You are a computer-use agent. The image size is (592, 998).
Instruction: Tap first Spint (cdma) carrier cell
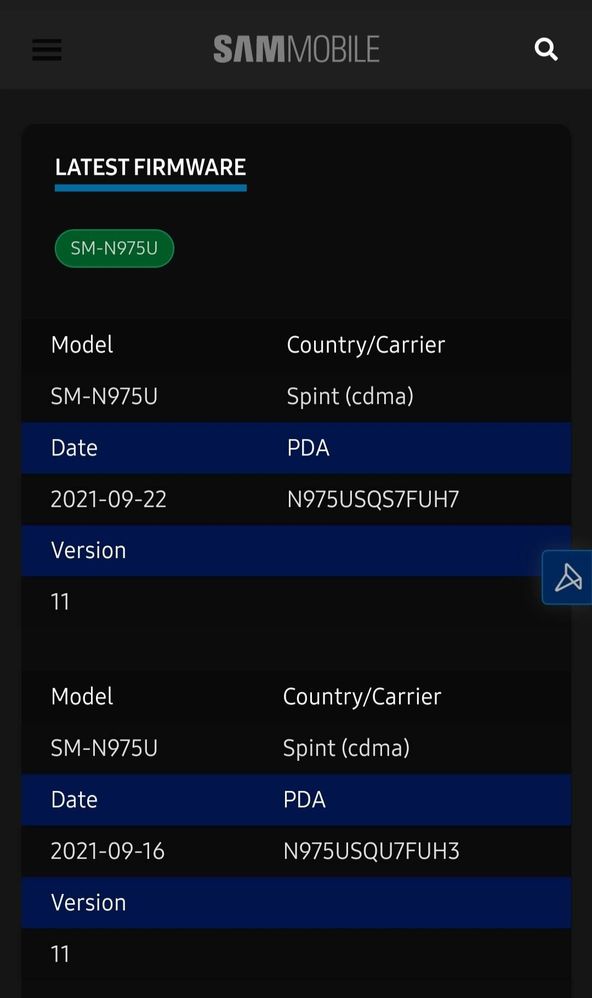click(349, 396)
